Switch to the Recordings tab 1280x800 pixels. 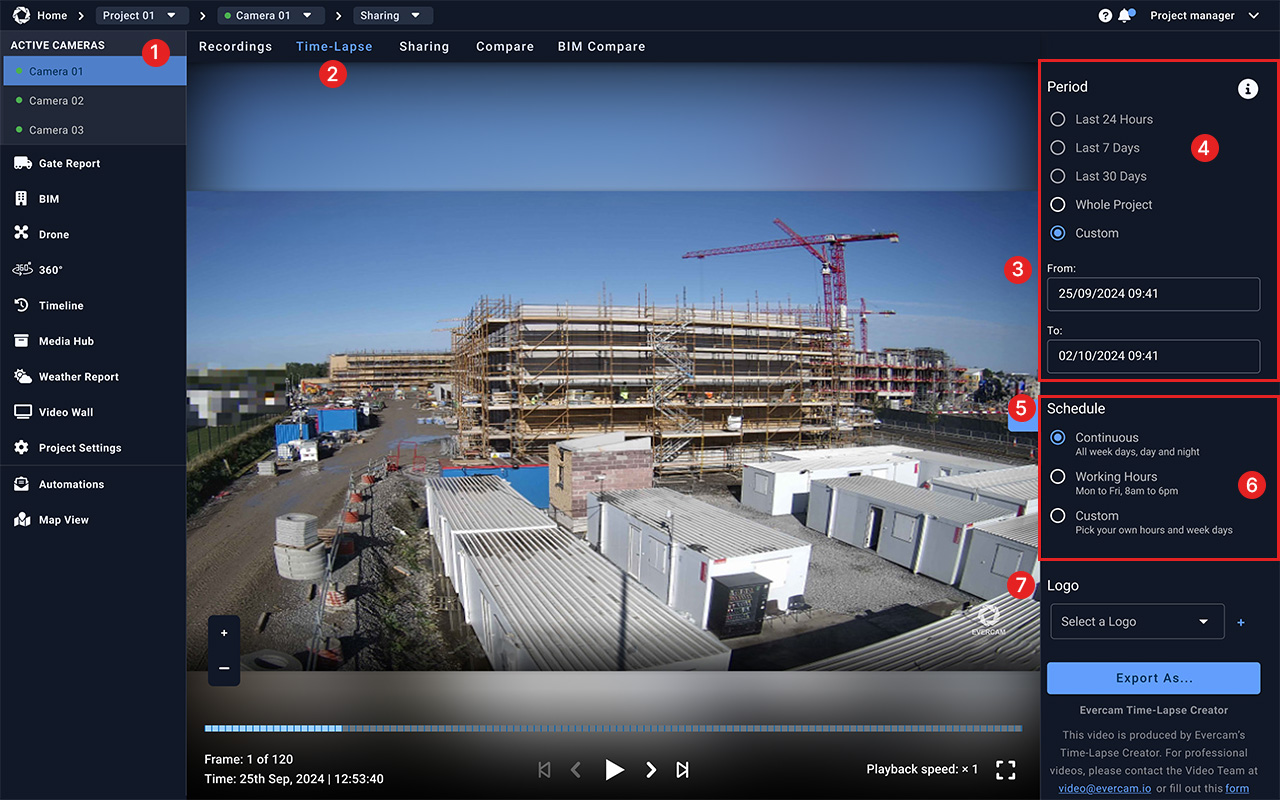pos(235,46)
